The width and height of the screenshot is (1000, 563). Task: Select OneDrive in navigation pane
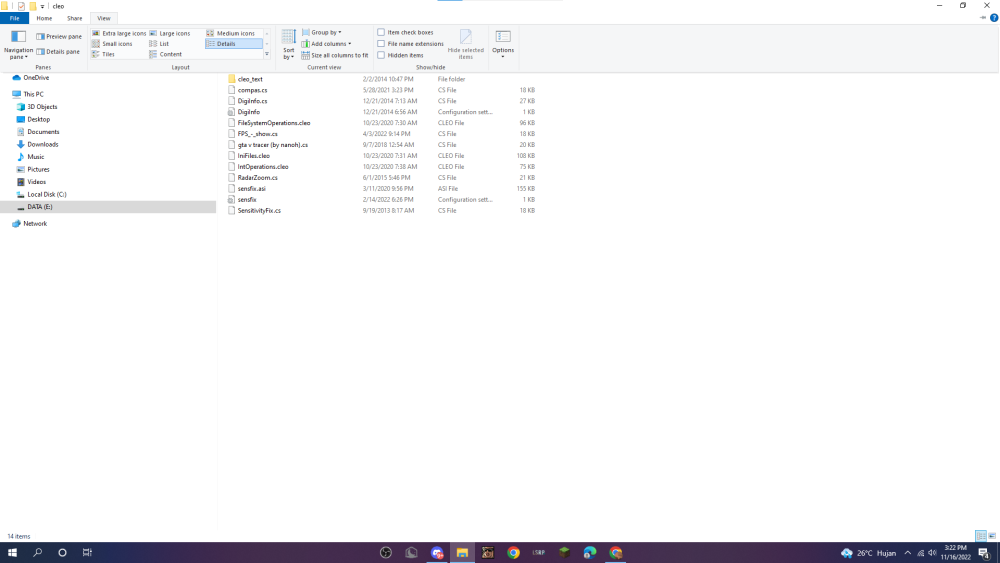tap(36, 78)
